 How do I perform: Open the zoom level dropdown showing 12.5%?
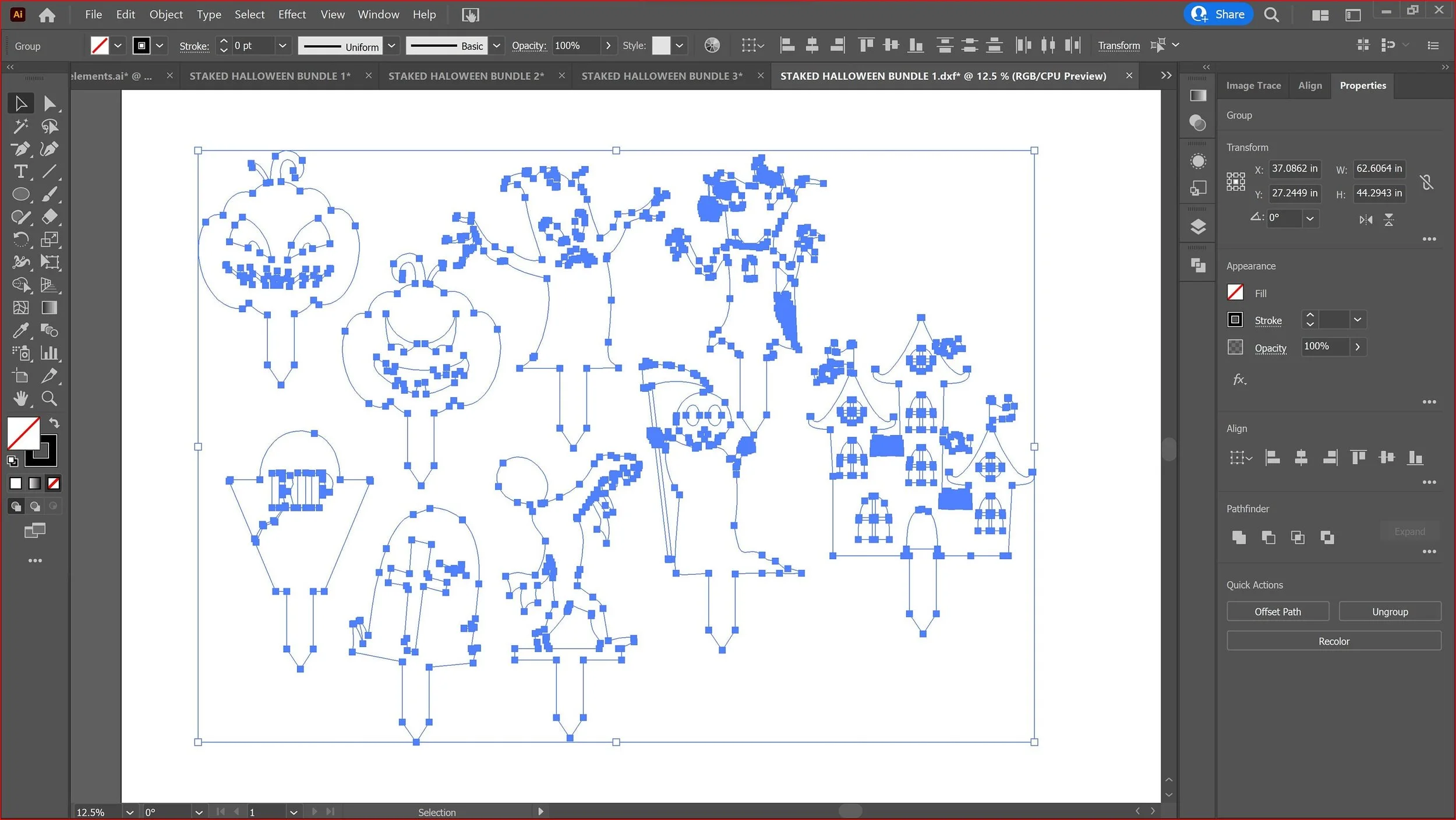130,812
